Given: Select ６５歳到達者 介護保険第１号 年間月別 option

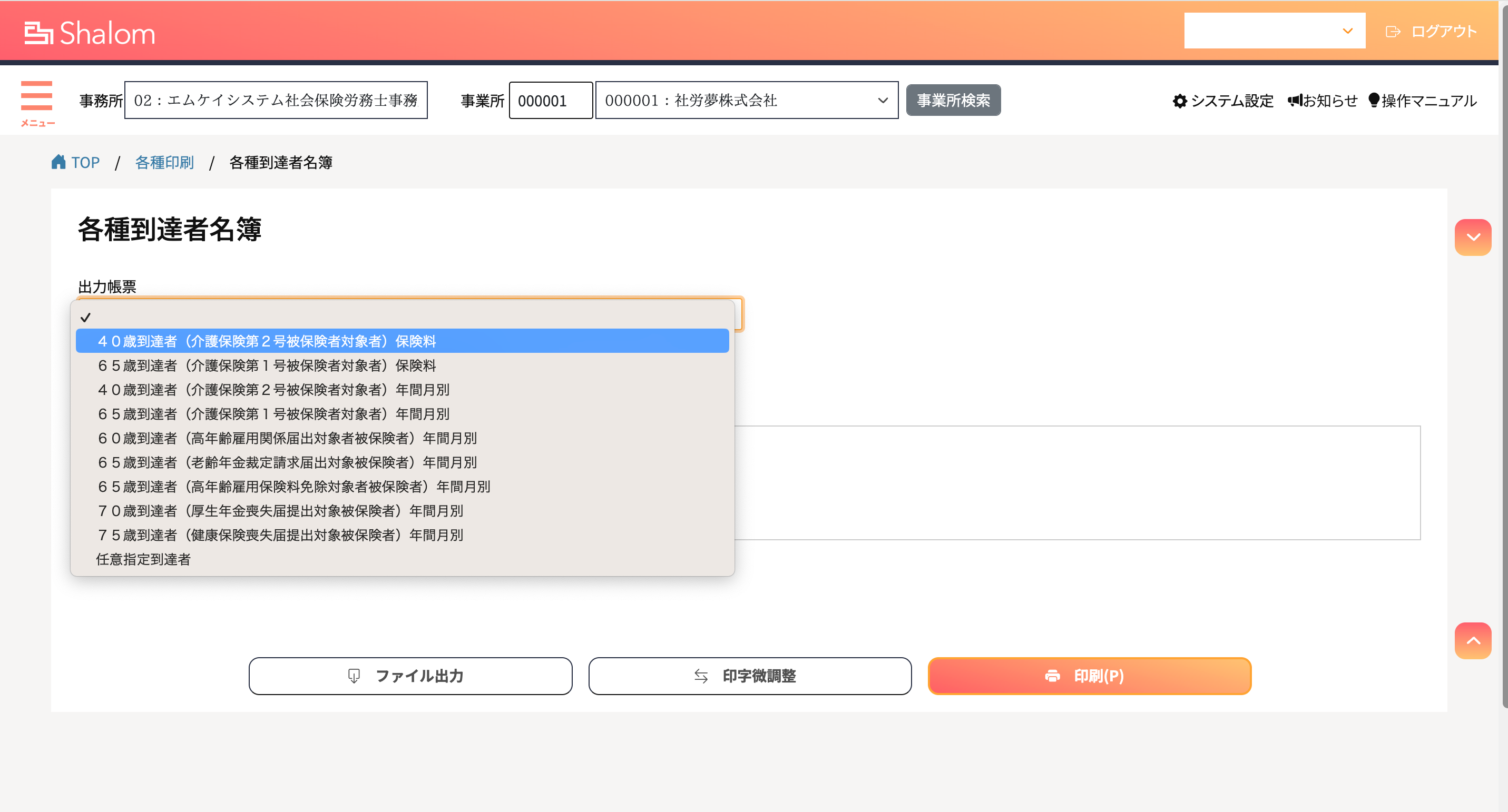Looking at the screenshot, I should 402,414.
